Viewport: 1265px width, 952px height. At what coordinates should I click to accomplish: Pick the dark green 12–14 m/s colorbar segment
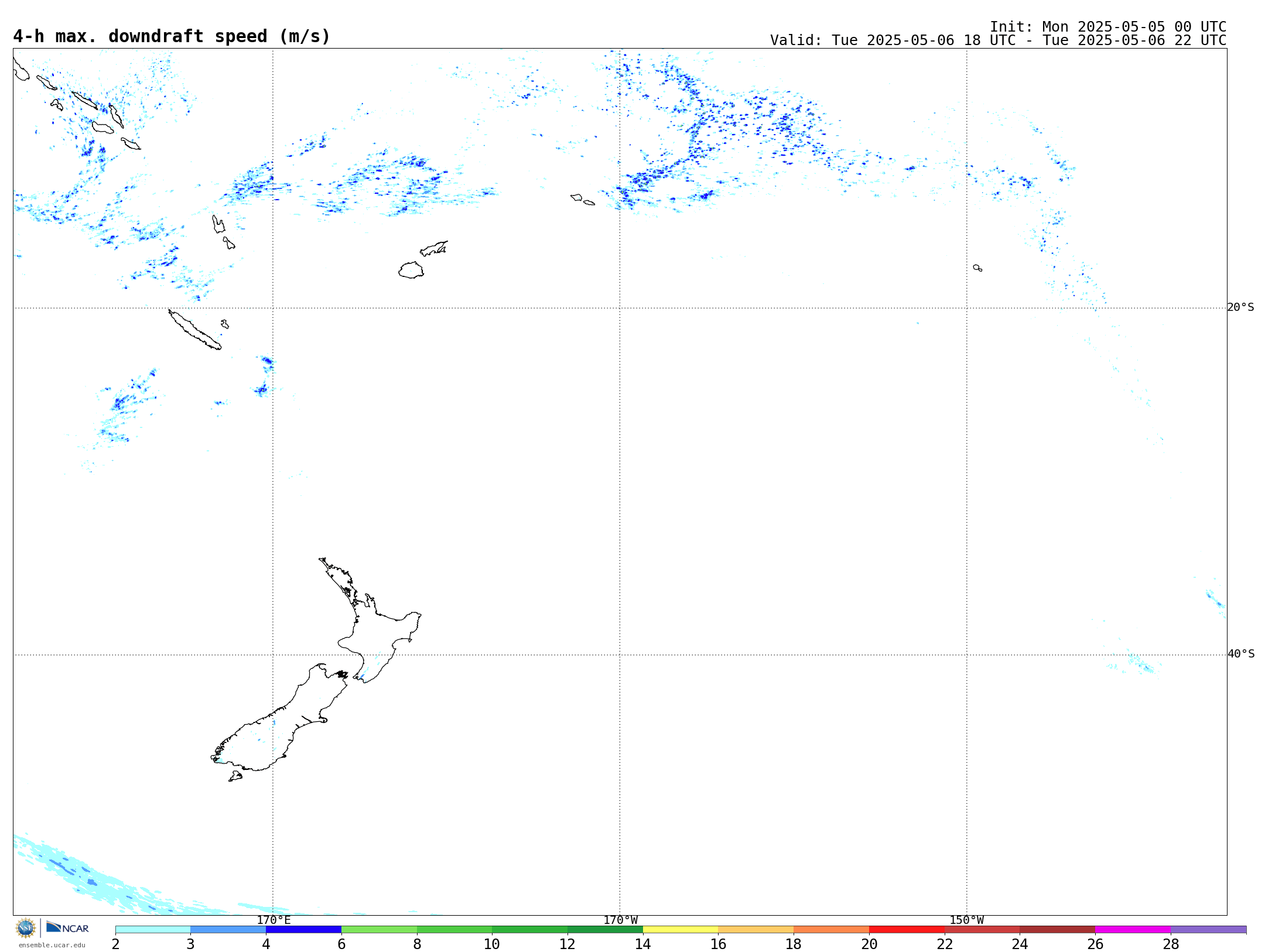point(605,930)
